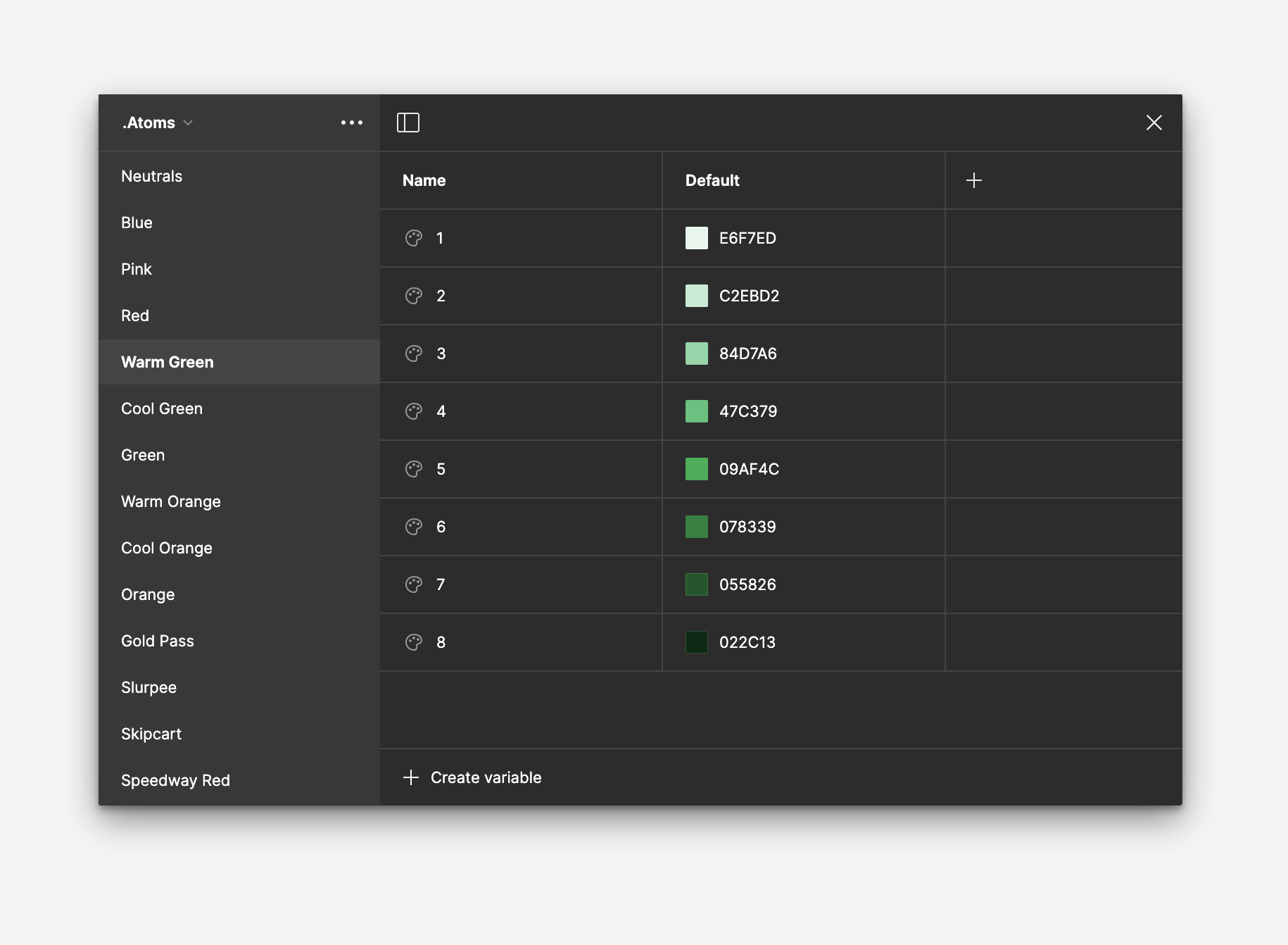Open the Cool Green group
Image resolution: width=1288 pixels, height=945 pixels.
click(x=239, y=408)
